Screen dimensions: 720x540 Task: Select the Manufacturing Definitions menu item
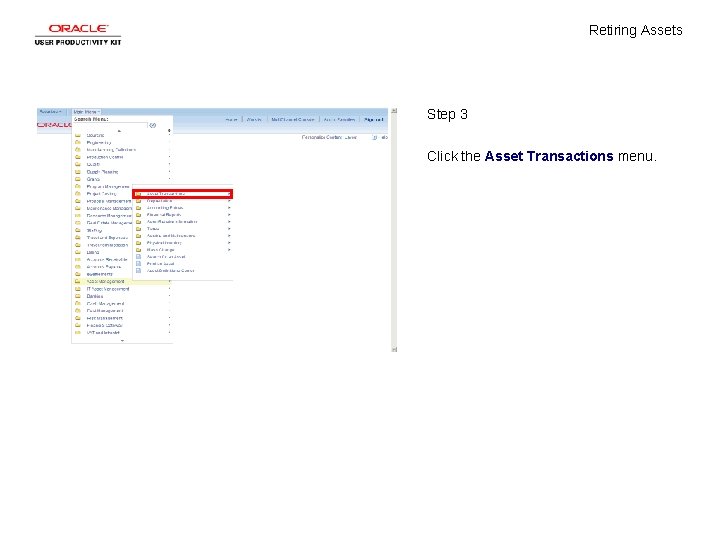click(111, 150)
